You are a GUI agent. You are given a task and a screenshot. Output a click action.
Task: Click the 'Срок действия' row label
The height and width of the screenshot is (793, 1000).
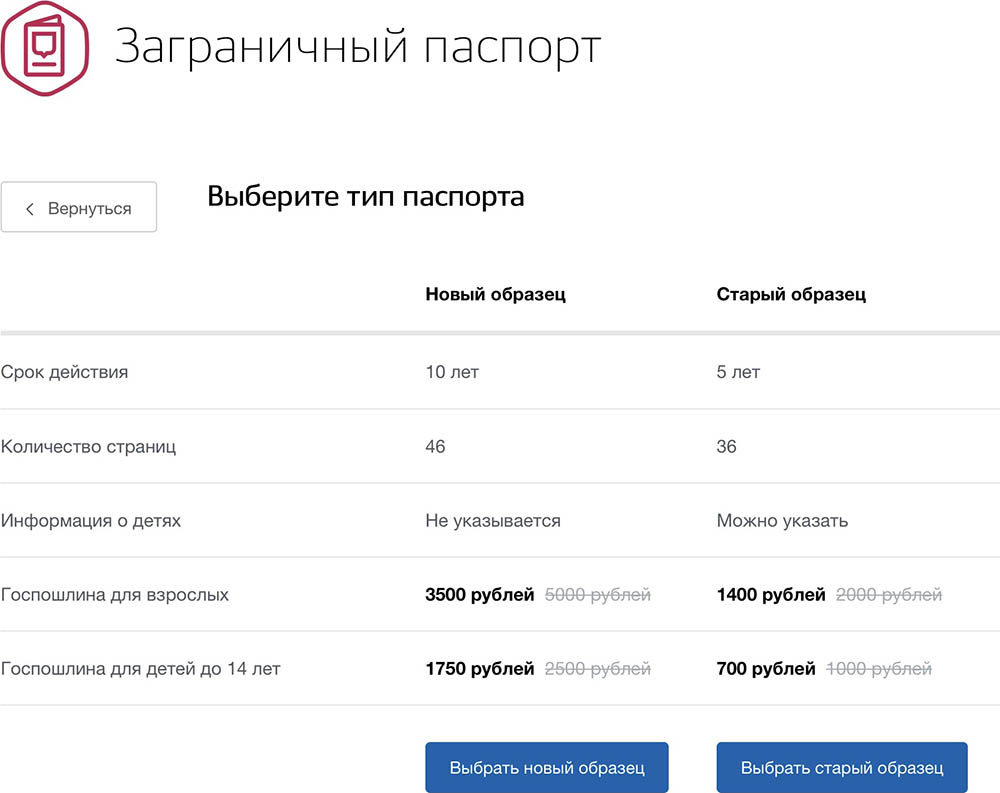65,372
